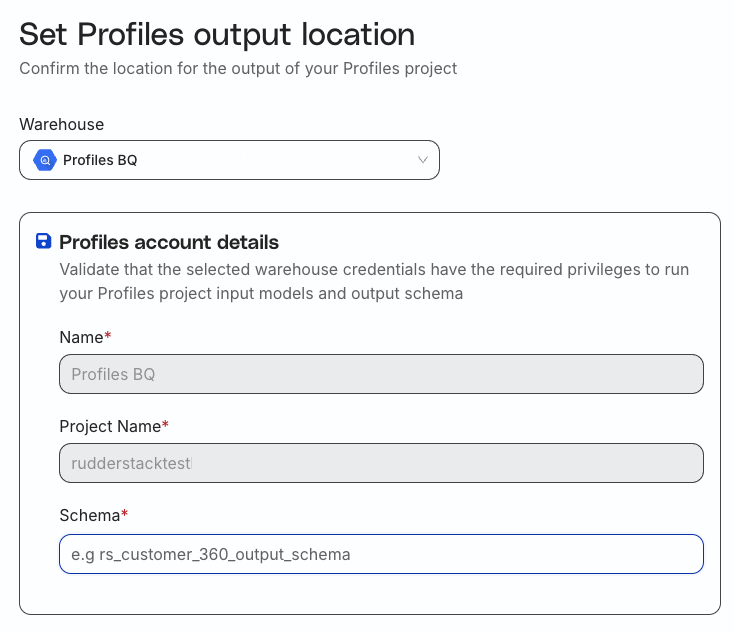Click the BigQuery icon in Warehouse selector

[x=44, y=160]
